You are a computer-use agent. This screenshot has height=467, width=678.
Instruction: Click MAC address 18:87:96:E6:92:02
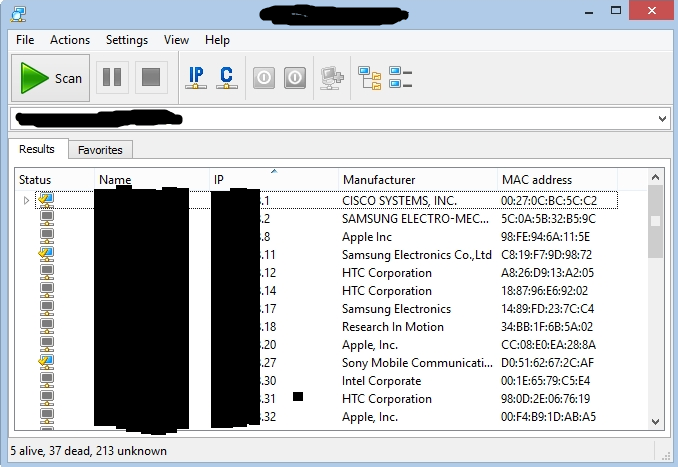click(544, 291)
